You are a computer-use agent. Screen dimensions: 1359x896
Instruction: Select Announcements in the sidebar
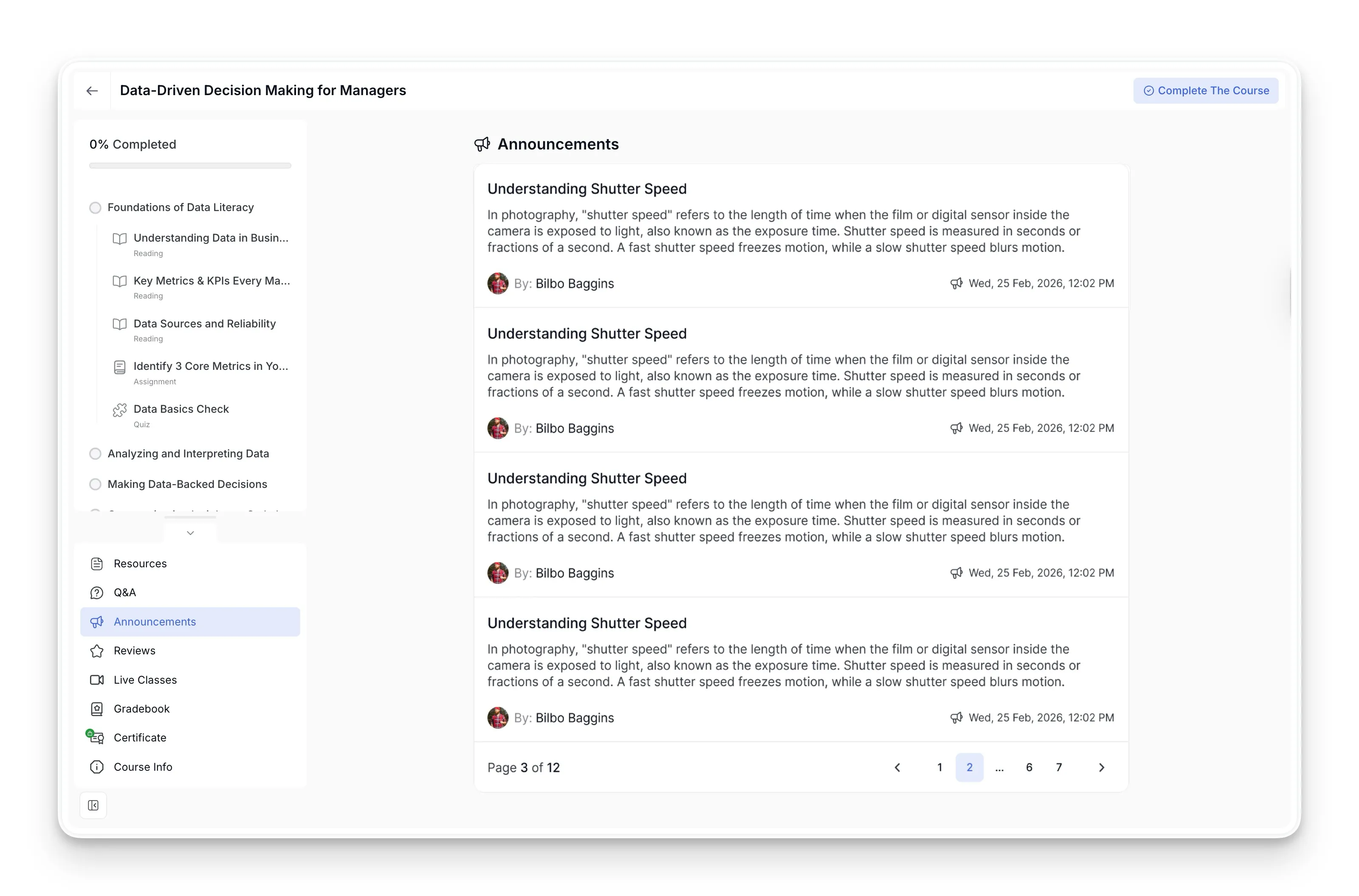[x=190, y=622]
